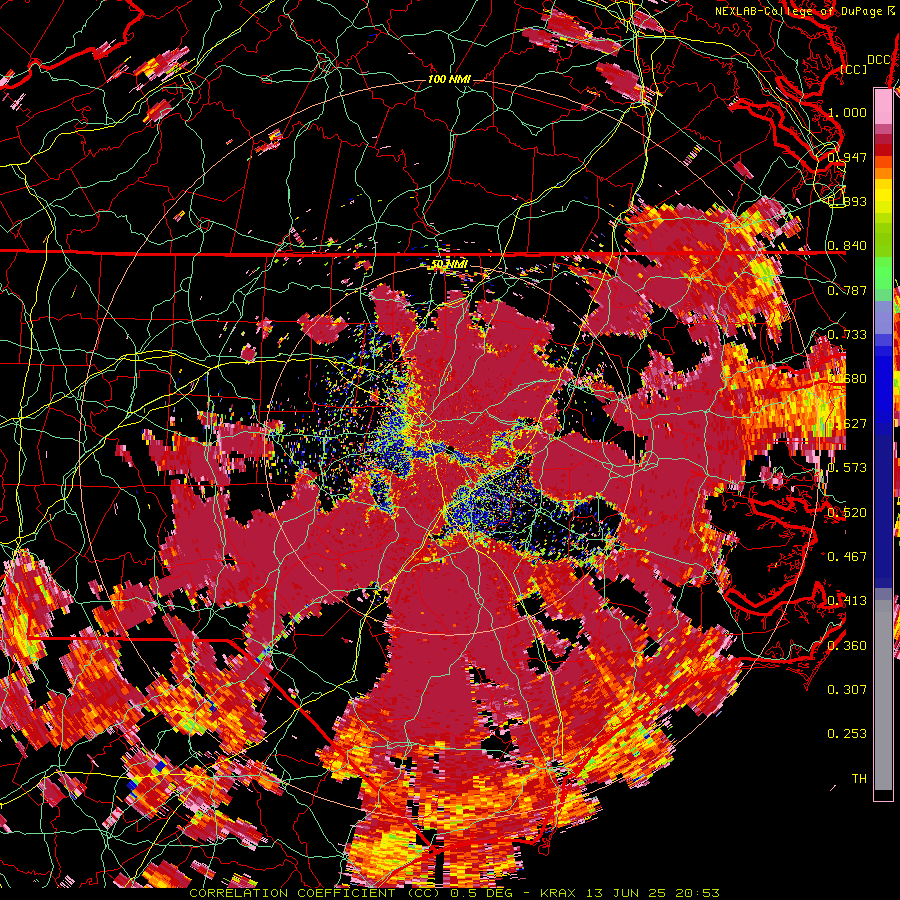Click the DCC label above the color scale
This screenshot has height=900, width=900.
(878, 60)
